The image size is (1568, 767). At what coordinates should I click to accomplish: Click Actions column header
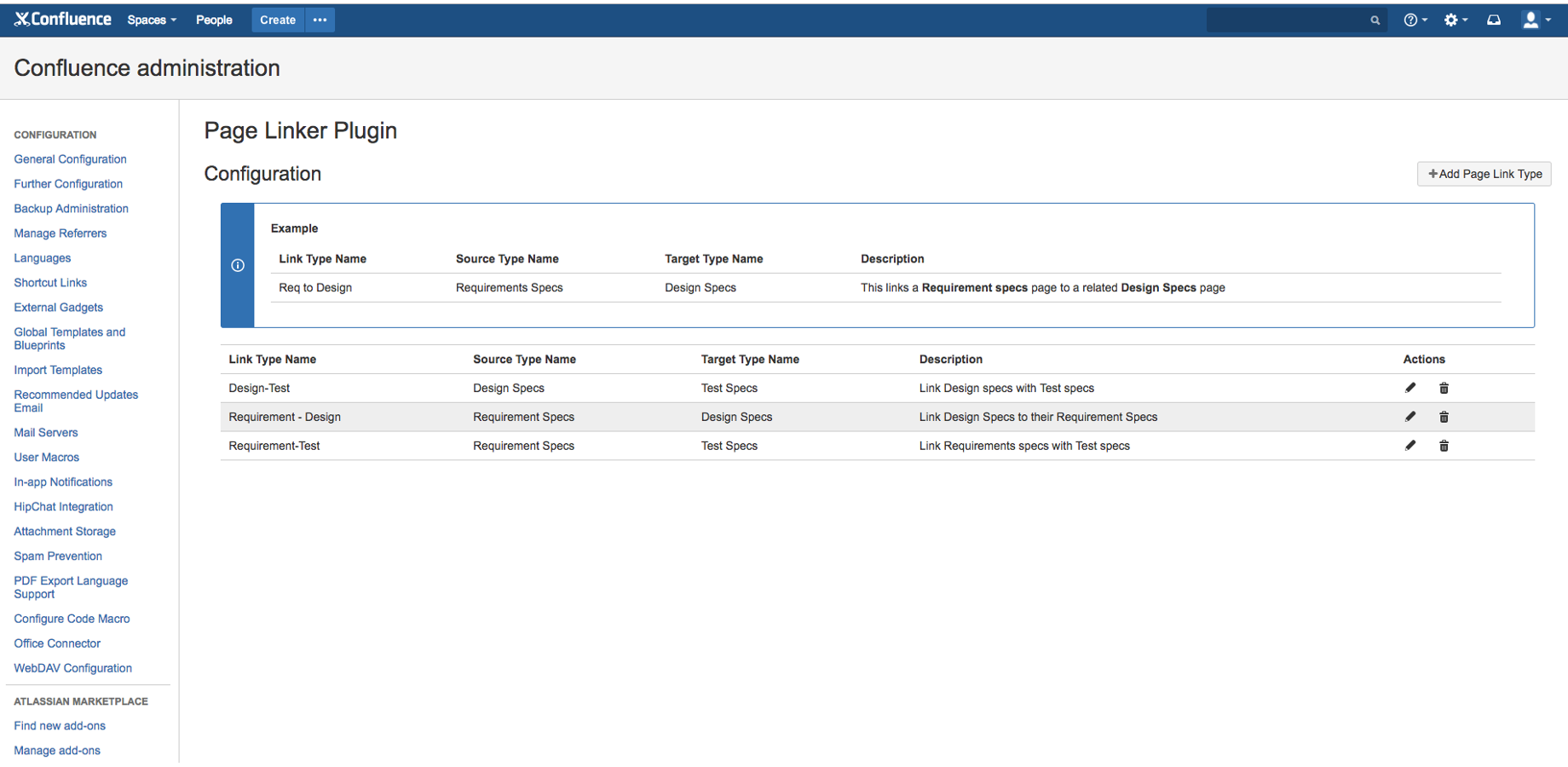point(1424,360)
